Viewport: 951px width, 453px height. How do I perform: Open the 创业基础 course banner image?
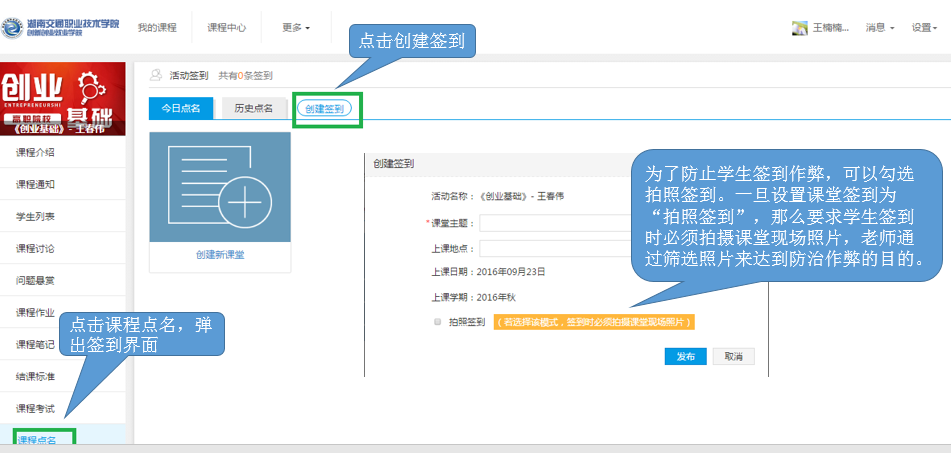pyautogui.click(x=63, y=98)
